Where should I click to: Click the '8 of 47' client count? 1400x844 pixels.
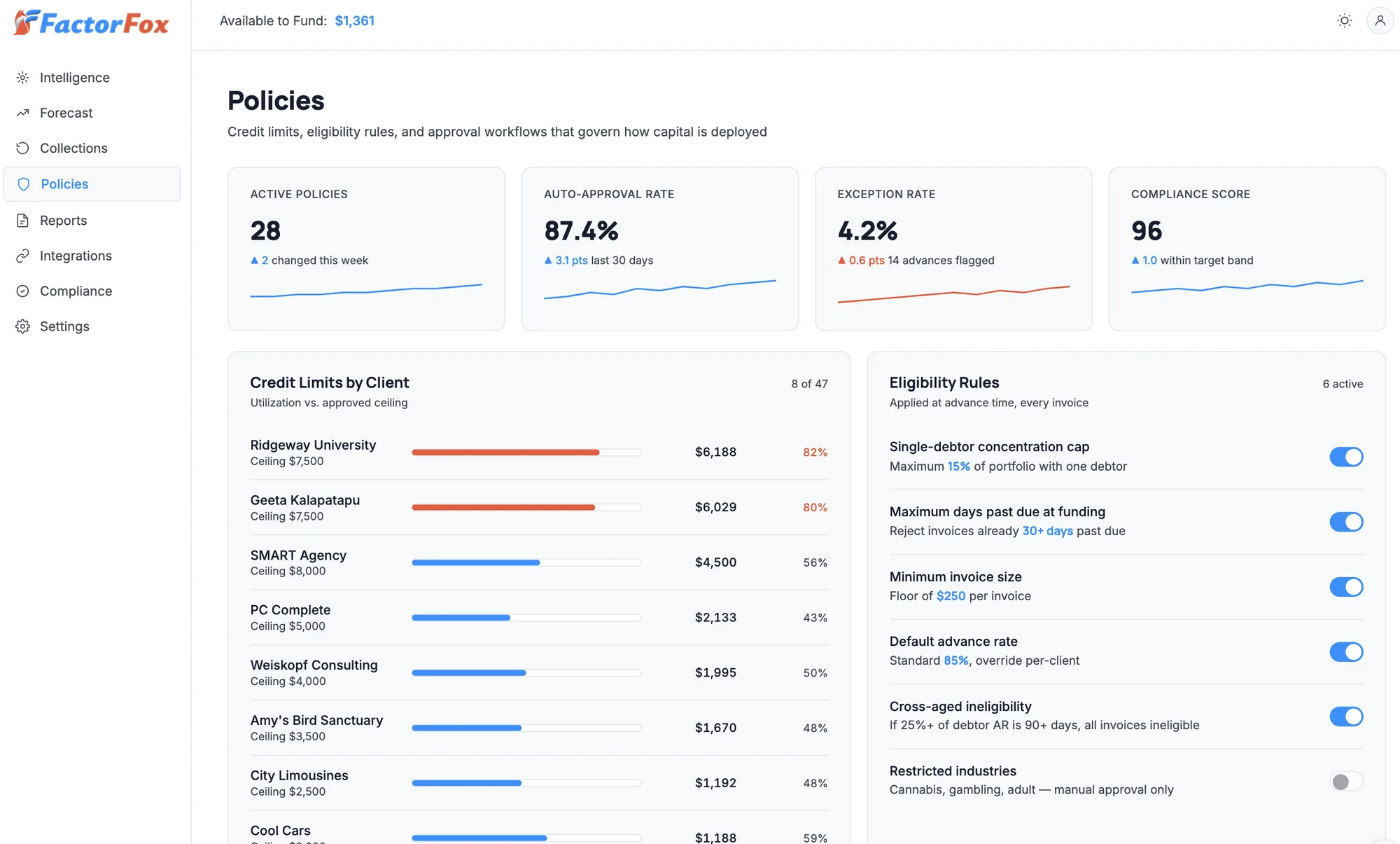click(809, 384)
